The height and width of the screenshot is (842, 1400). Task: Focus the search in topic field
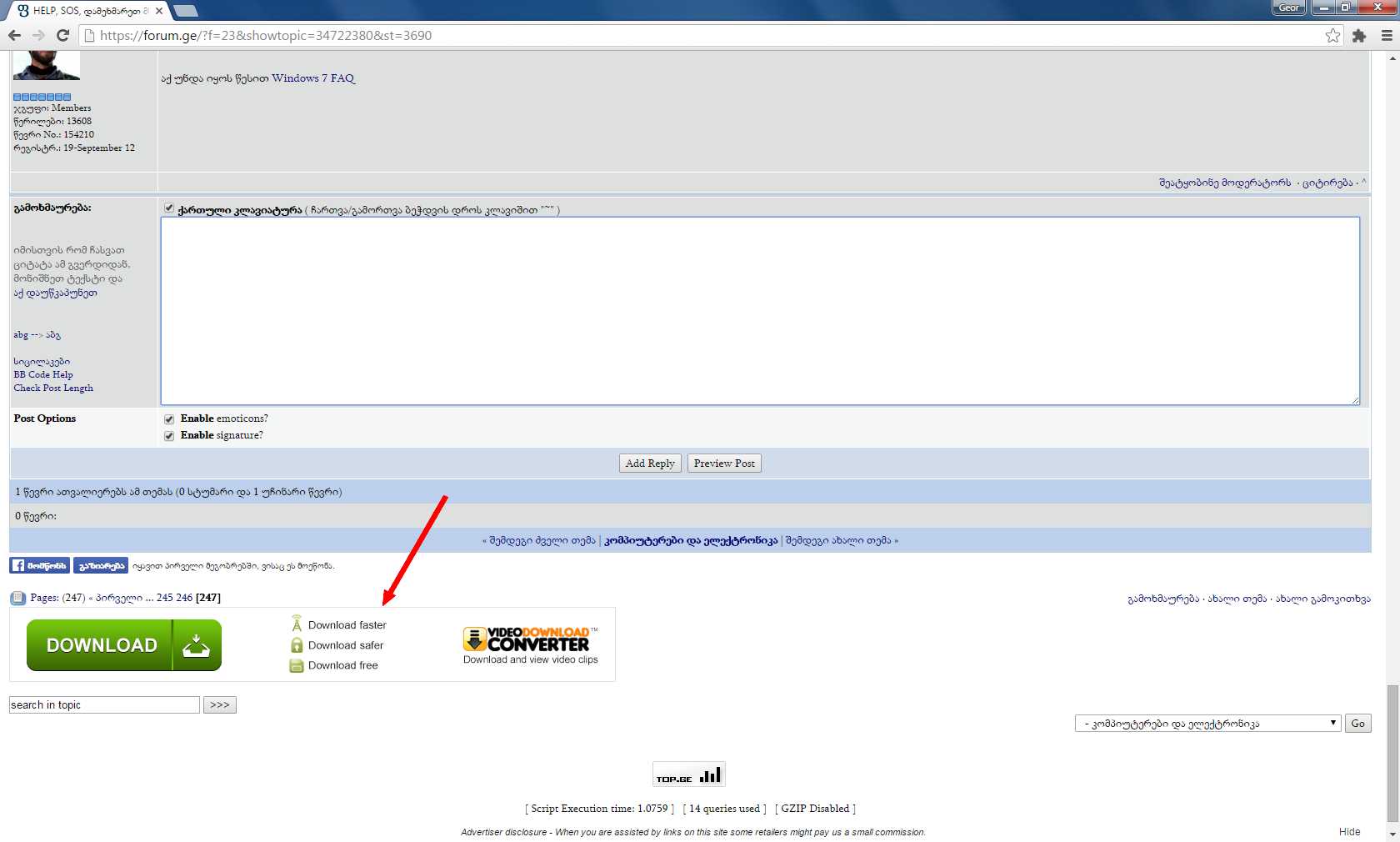point(104,705)
